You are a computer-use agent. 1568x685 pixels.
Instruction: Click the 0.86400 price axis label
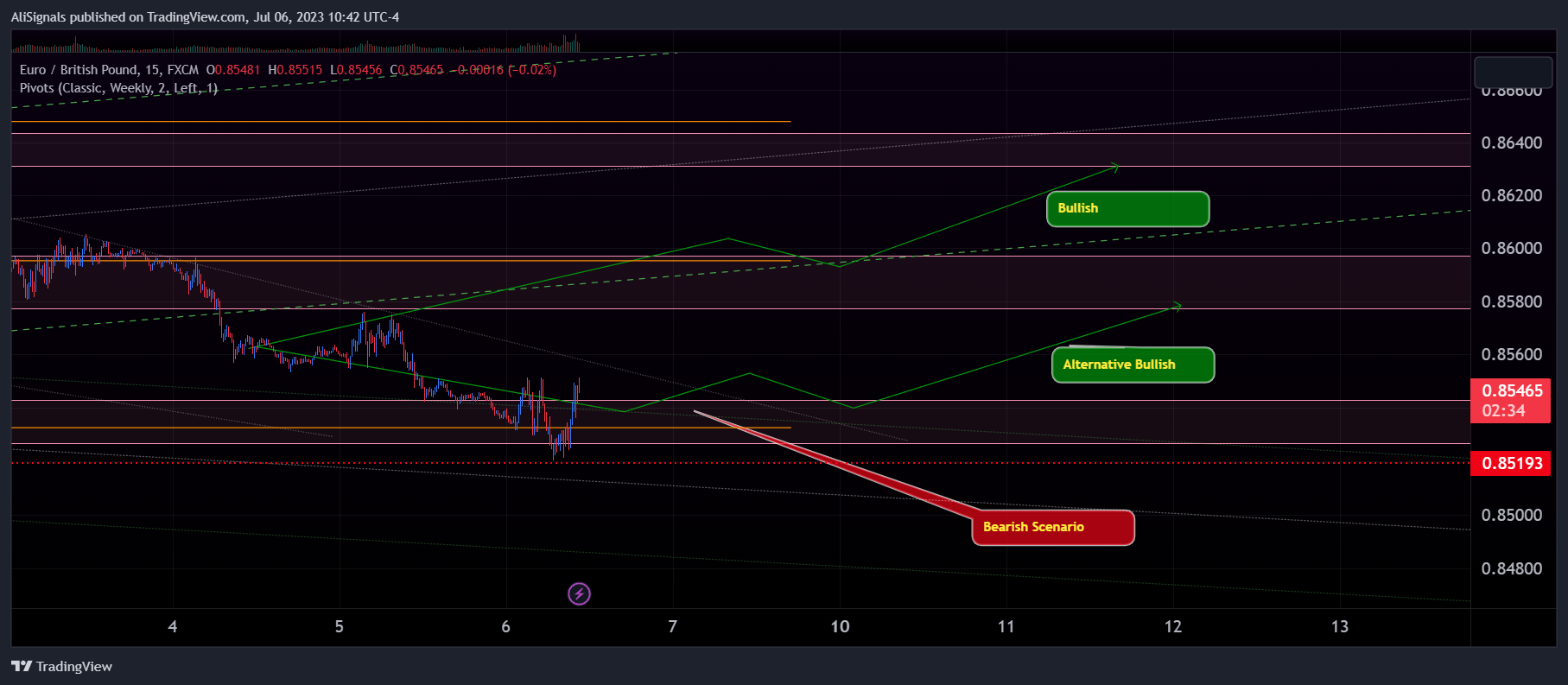point(1511,143)
